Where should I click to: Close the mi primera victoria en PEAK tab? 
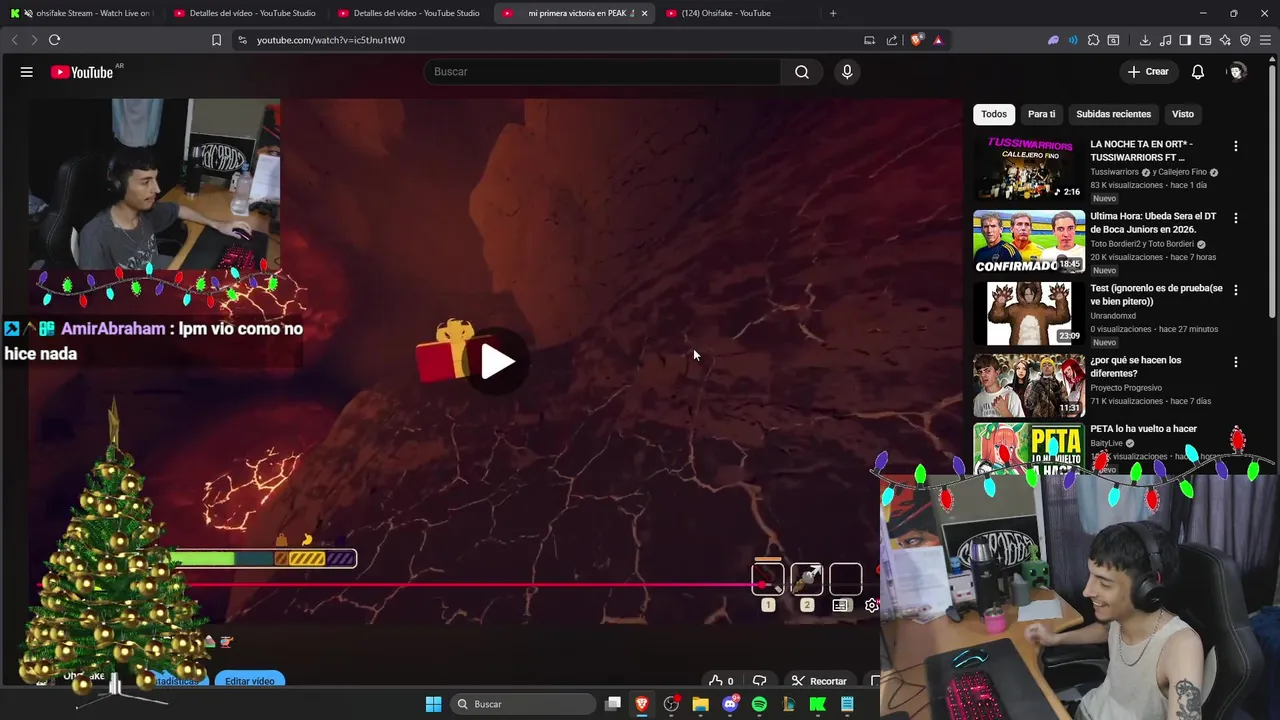[x=644, y=13]
